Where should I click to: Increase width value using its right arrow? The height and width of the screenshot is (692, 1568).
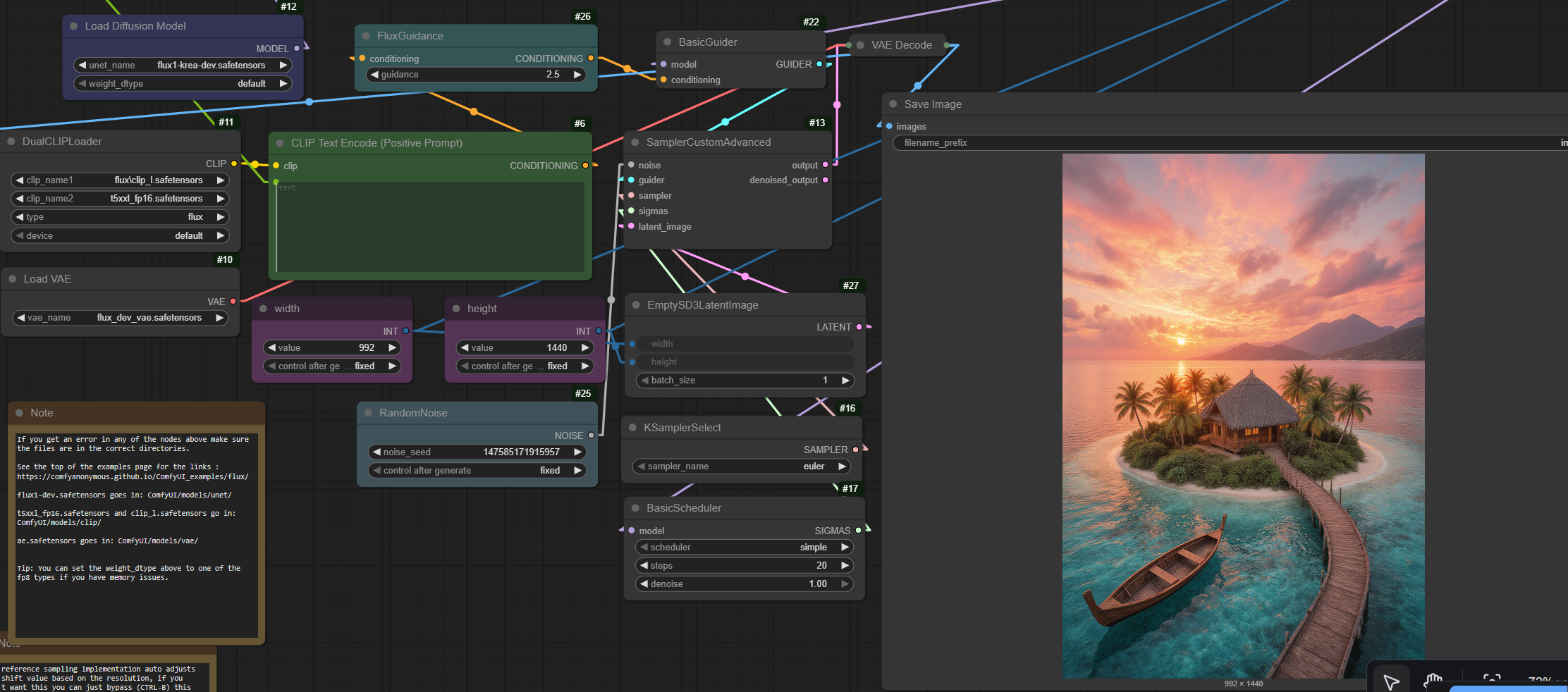coord(393,347)
